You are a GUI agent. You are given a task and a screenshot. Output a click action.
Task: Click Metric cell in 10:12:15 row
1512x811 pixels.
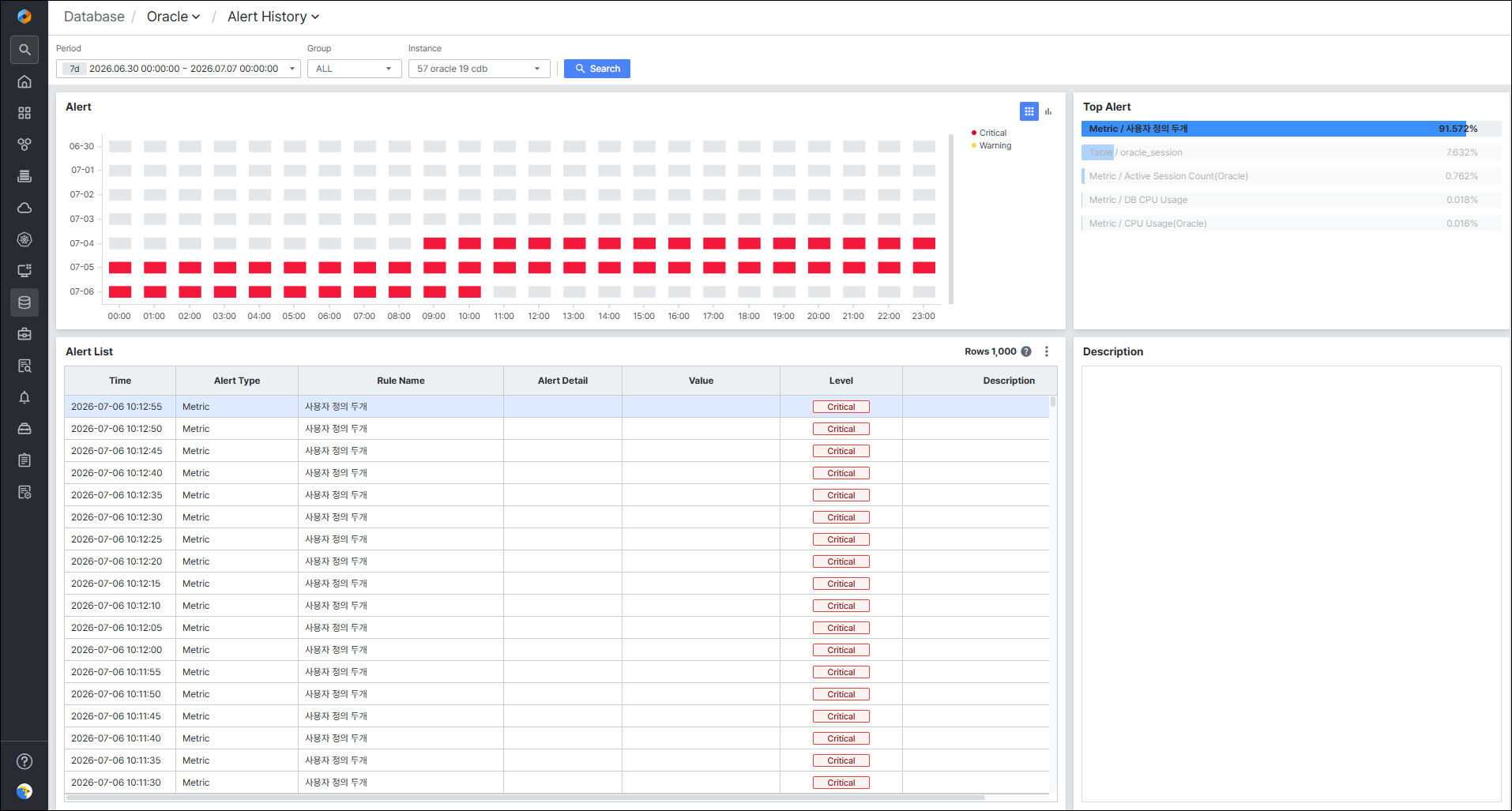point(237,584)
